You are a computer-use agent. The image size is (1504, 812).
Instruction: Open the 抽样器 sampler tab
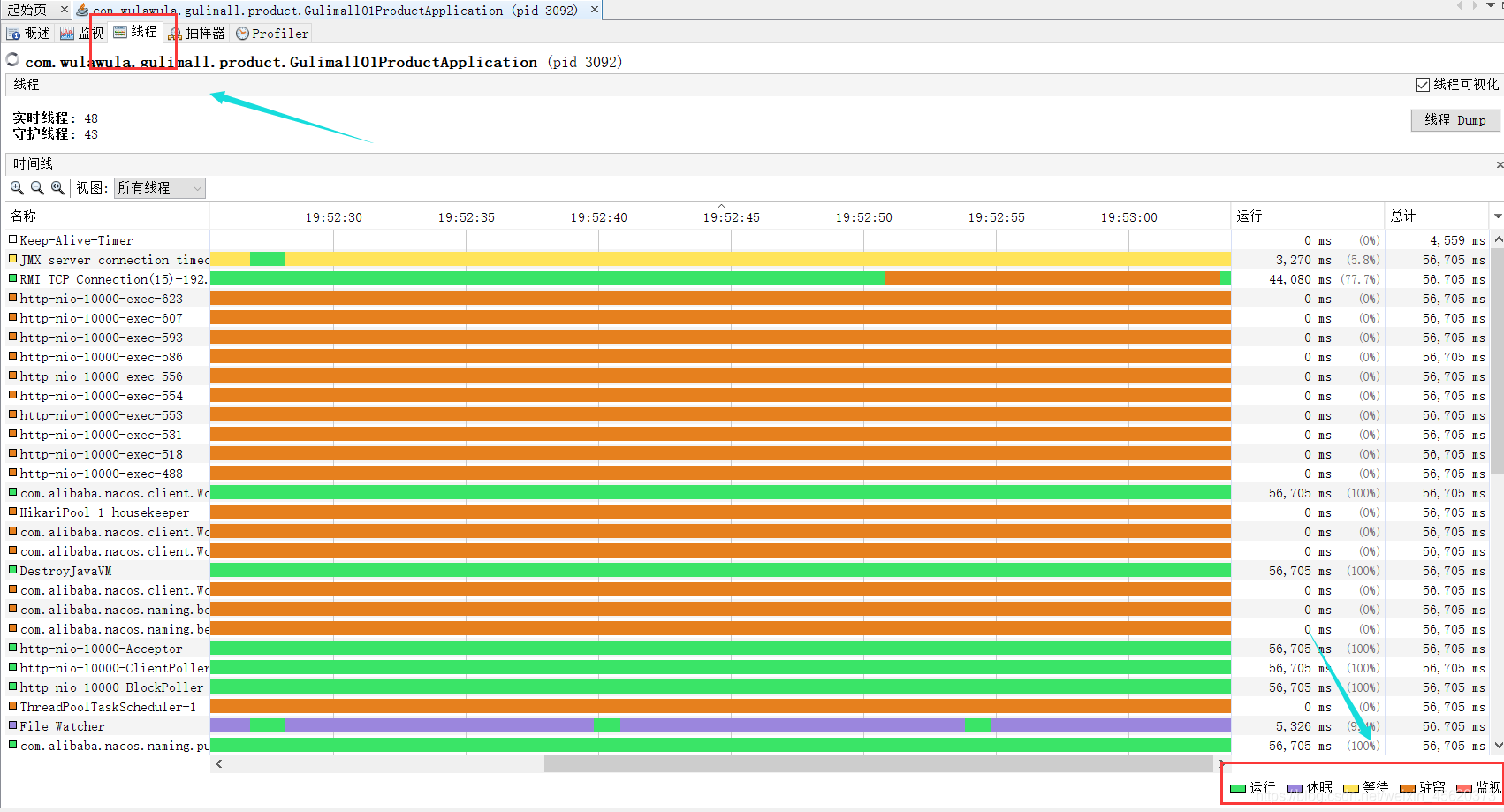pyautogui.click(x=197, y=33)
